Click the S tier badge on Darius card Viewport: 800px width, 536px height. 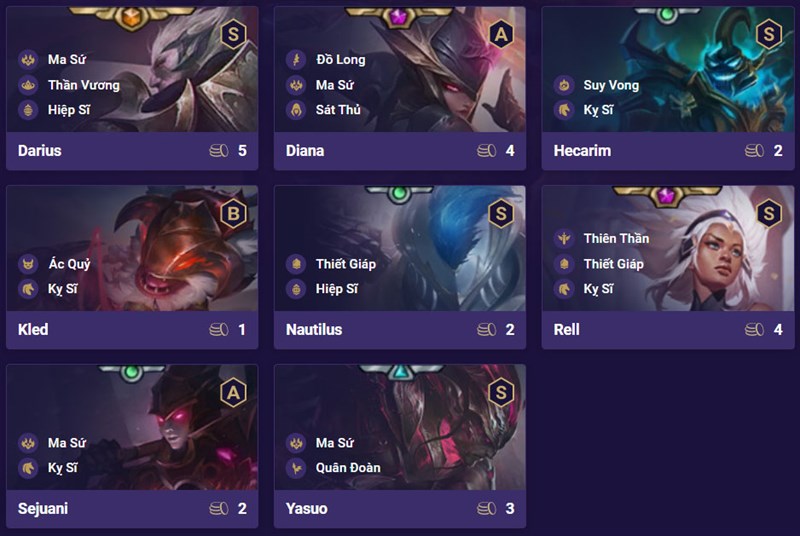click(x=234, y=34)
